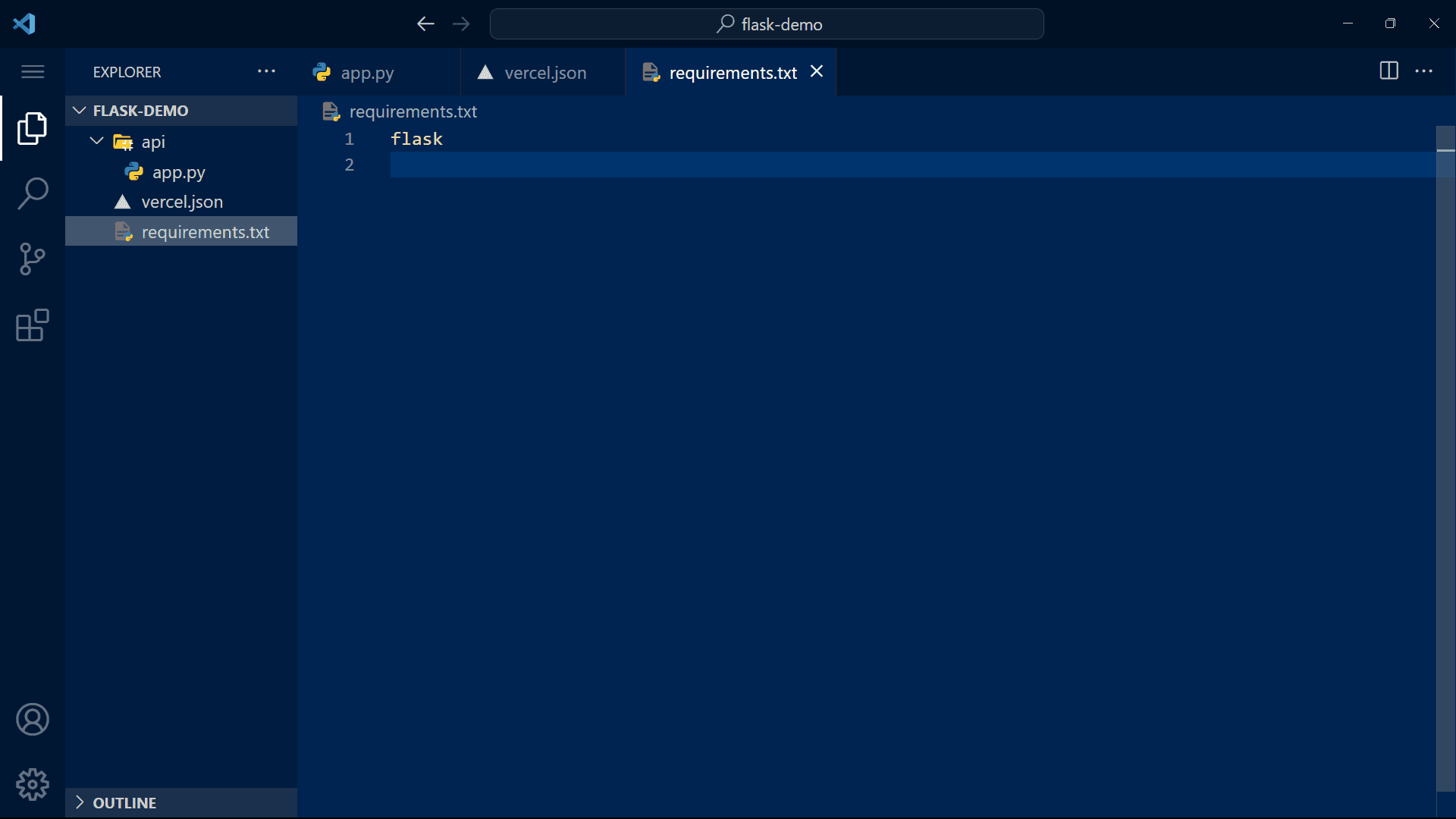Image resolution: width=1456 pixels, height=819 pixels.
Task: Open the Accounts menu icon
Action: (32, 719)
